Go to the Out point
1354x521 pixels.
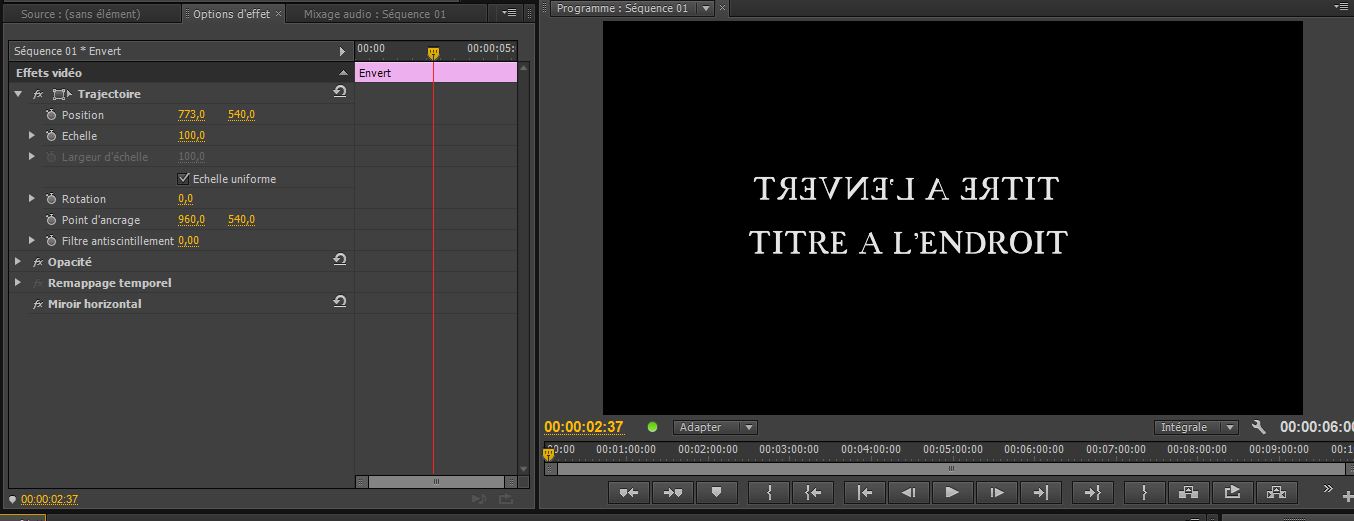1093,492
